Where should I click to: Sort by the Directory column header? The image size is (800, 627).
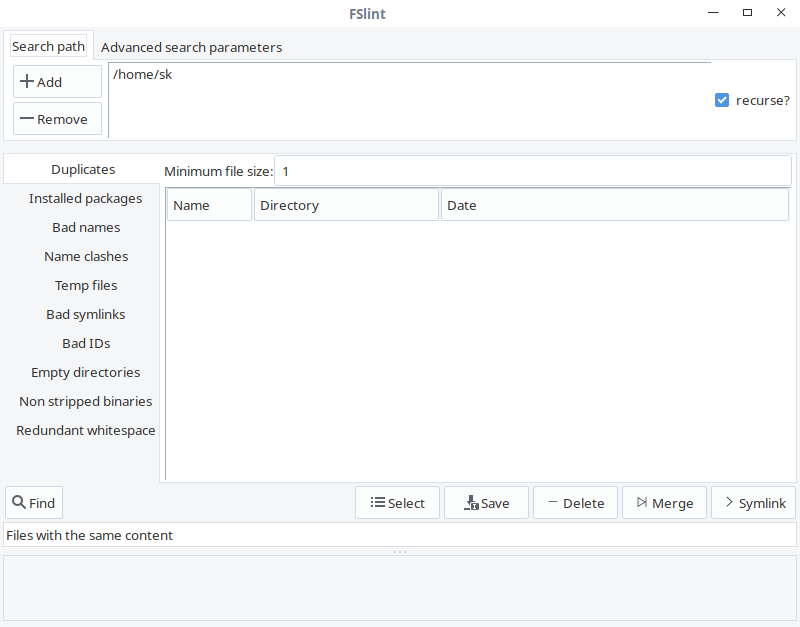point(346,205)
